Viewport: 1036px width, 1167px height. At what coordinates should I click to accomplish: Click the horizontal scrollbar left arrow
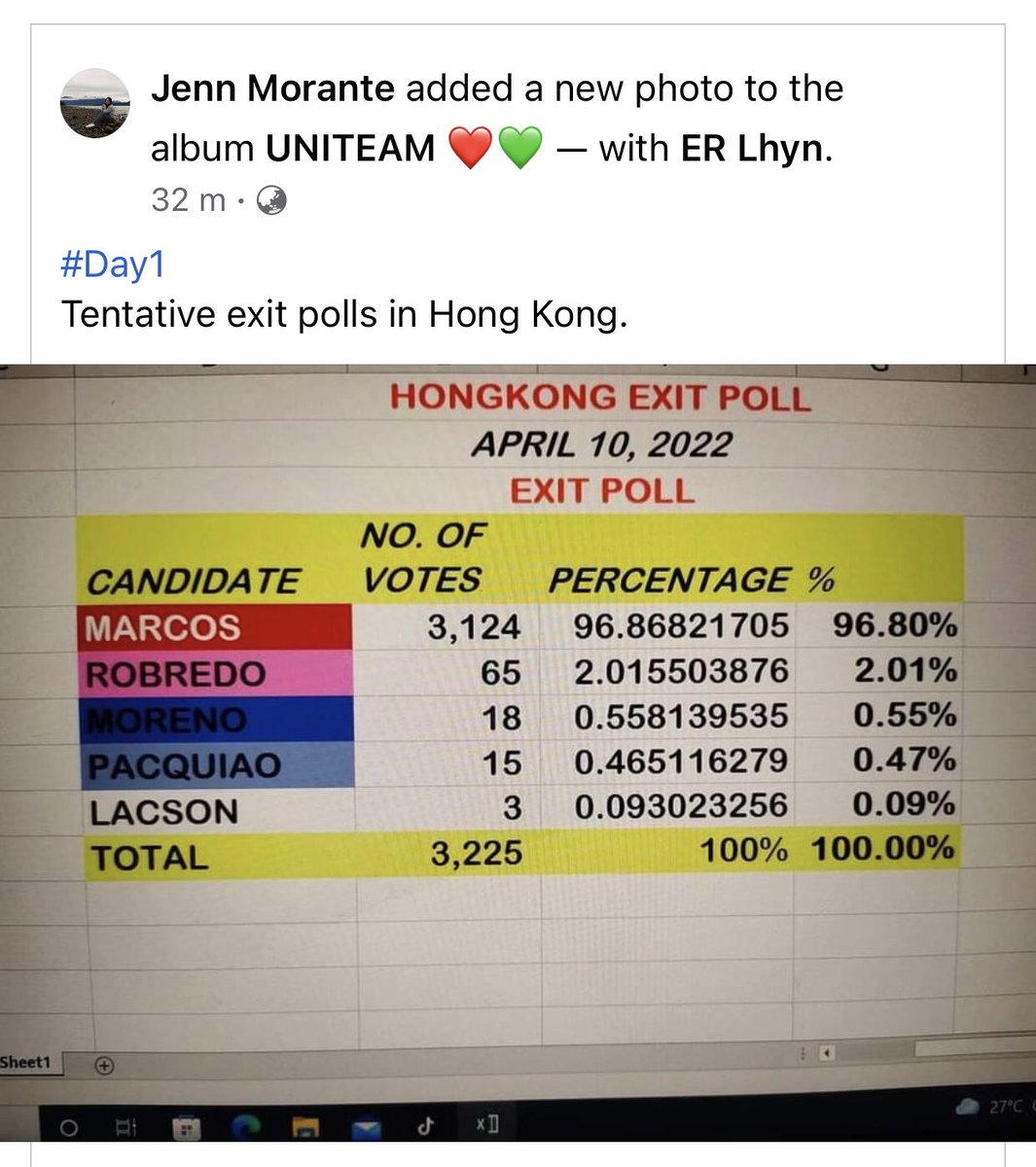(827, 1052)
